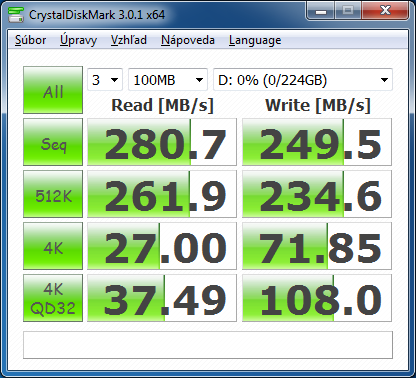The height and width of the screenshot is (378, 416).
Task: Expand the test size dropdown showing 100MB
Action: point(168,80)
